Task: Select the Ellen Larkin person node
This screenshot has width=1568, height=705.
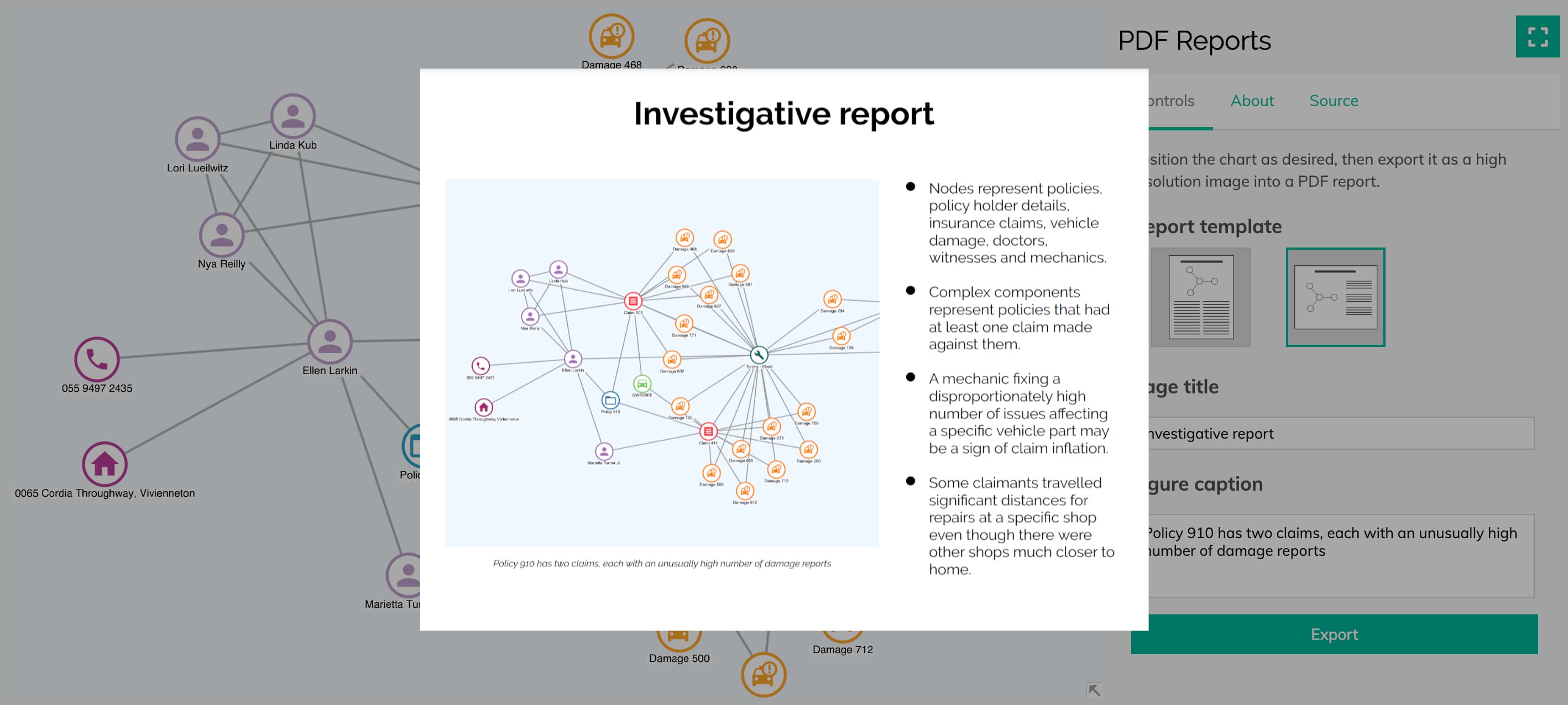Action: 330,342
